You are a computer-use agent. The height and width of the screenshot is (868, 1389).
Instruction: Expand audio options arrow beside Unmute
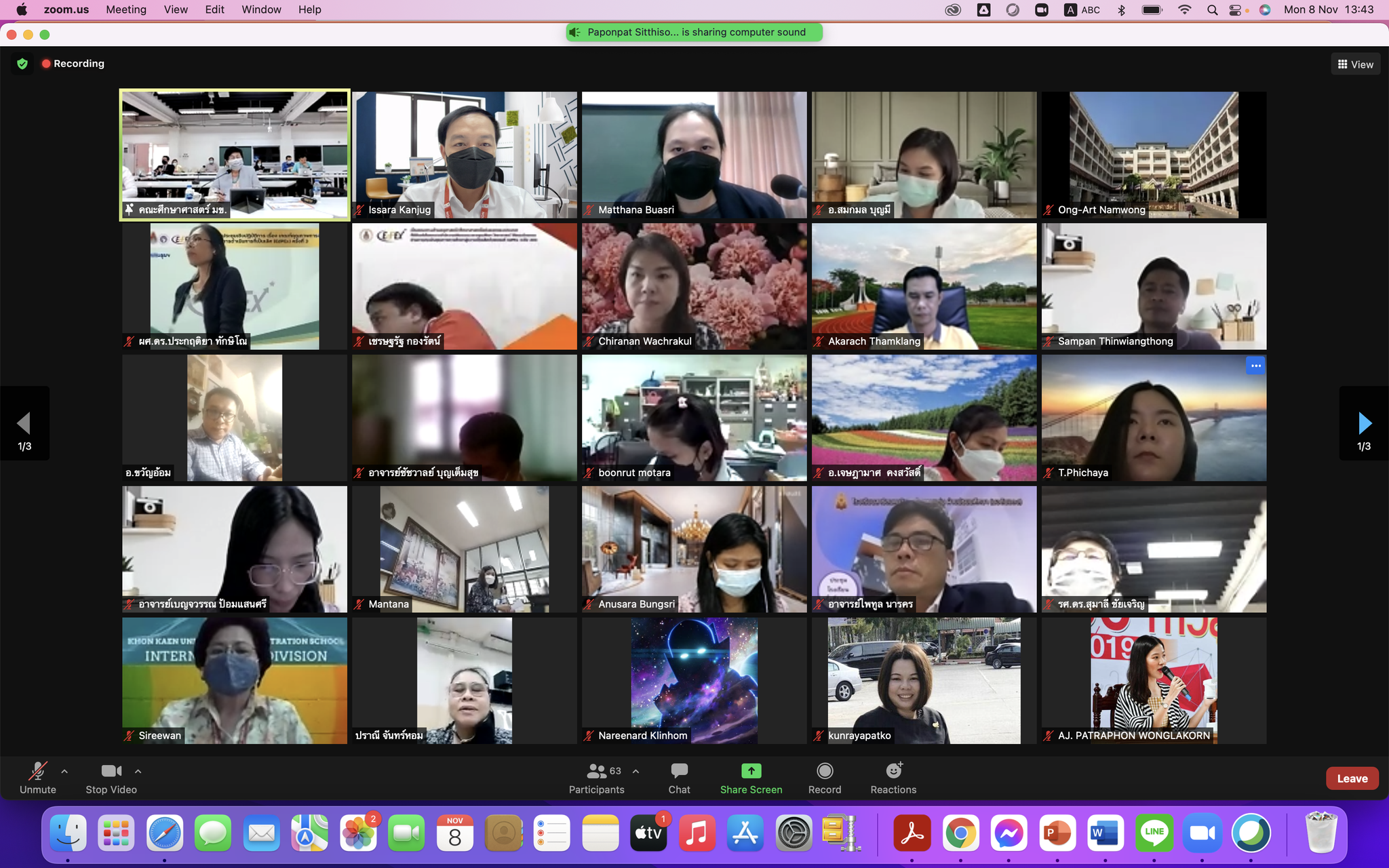pos(64,771)
